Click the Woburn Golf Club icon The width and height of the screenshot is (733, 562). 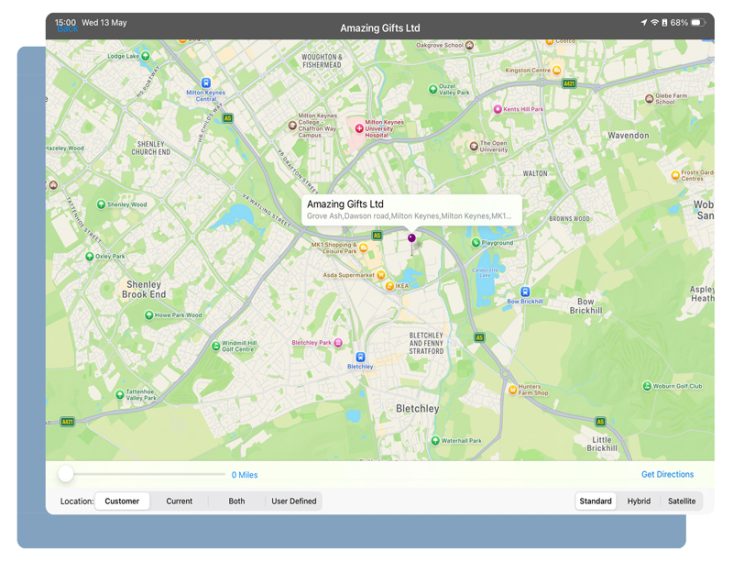point(647,386)
